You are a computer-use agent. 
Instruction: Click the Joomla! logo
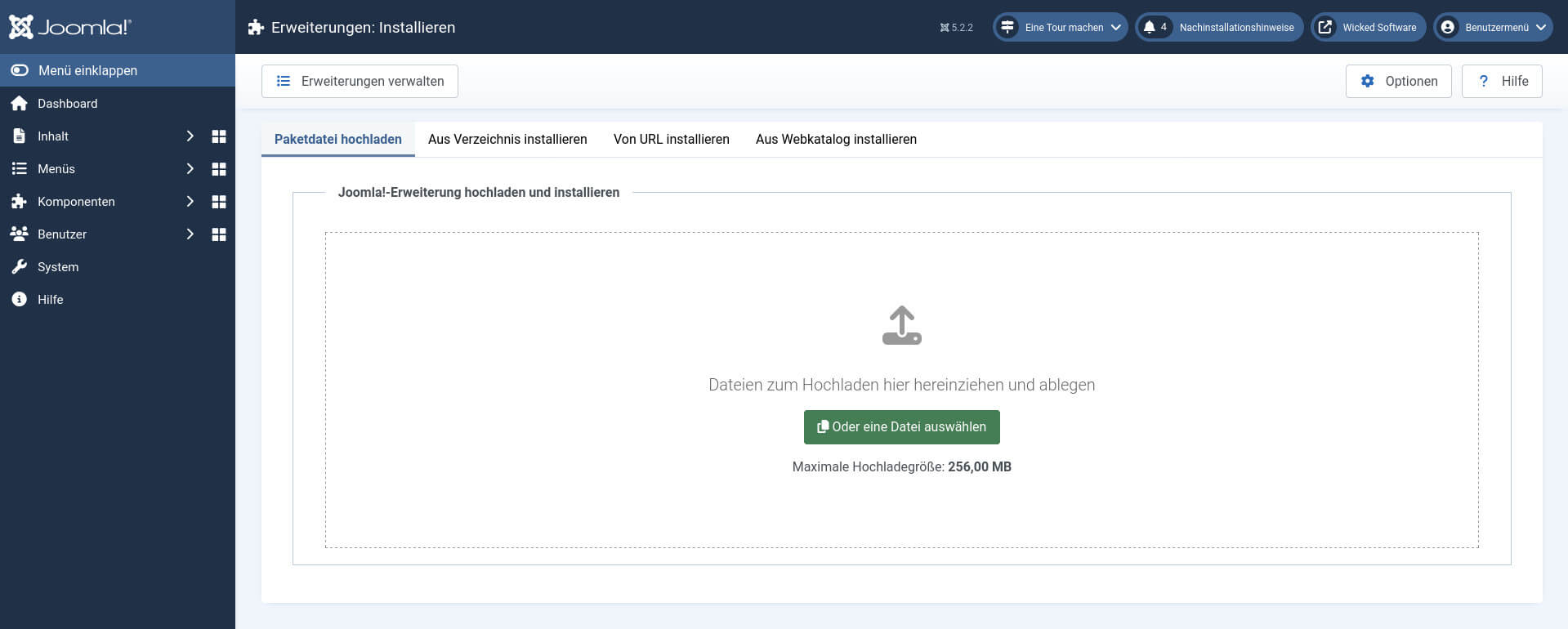click(x=70, y=27)
